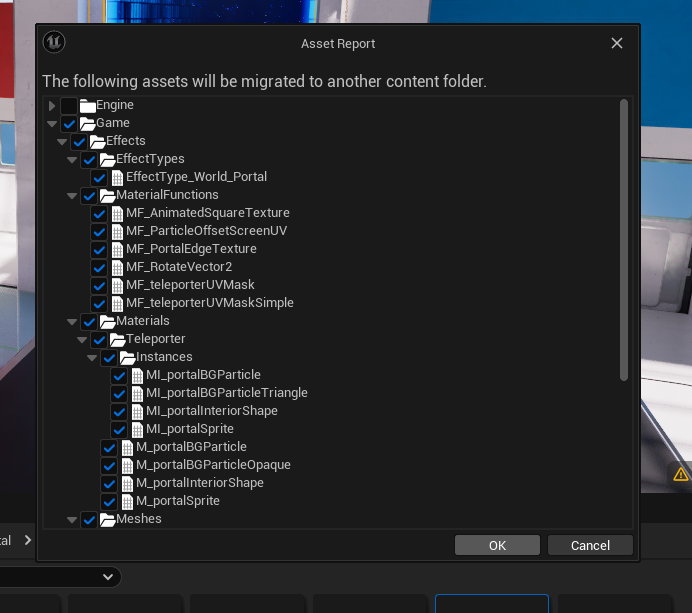The height and width of the screenshot is (613, 692).
Task: Uncheck the M_portalInteriorShape checkbox
Action: [109, 483]
